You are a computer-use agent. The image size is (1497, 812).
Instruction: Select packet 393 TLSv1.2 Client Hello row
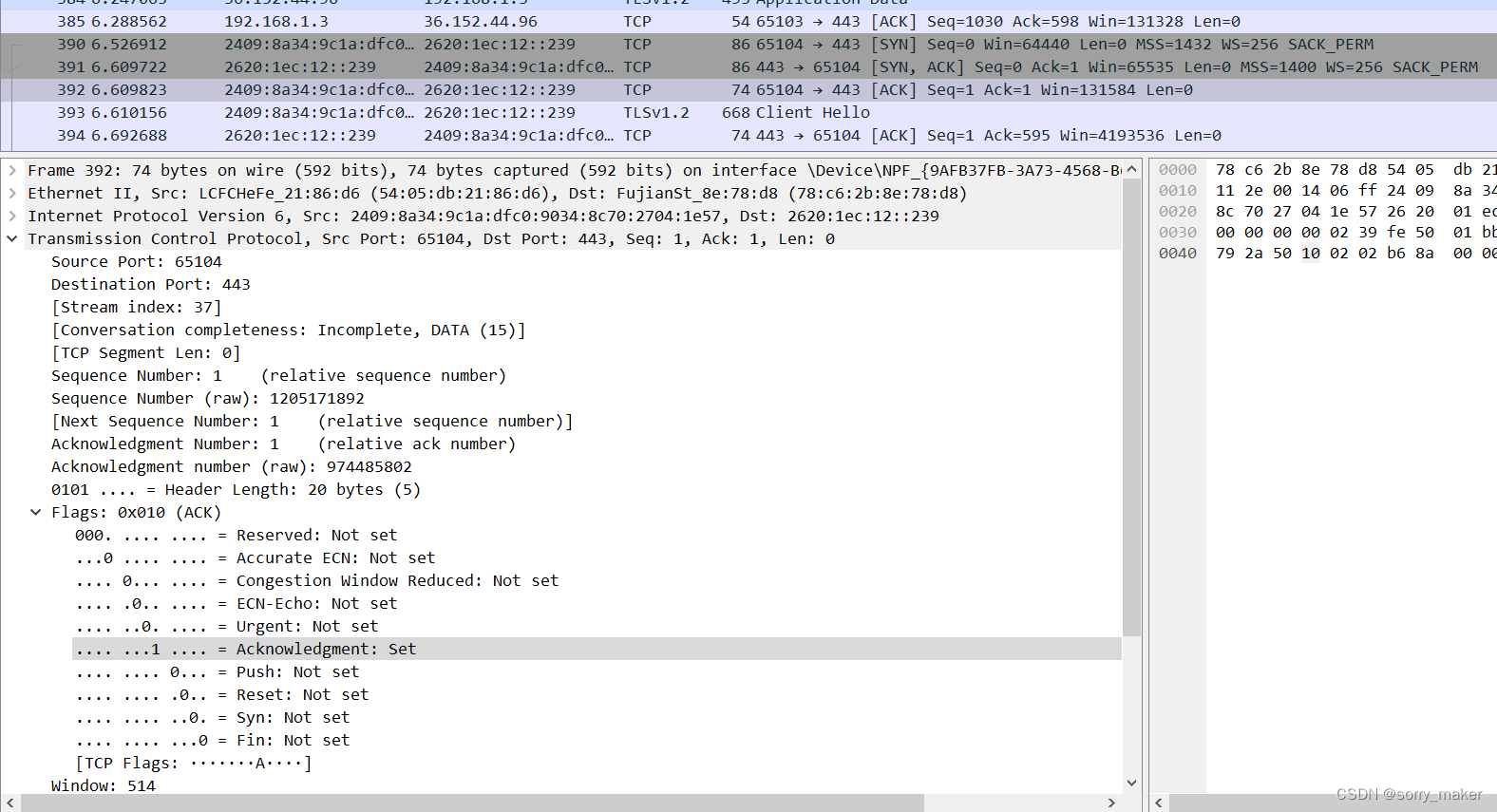(x=748, y=112)
